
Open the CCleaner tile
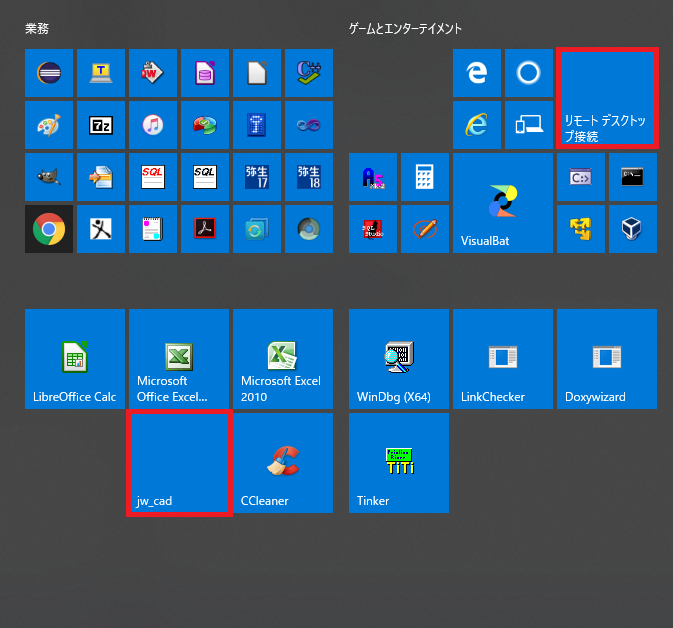[282, 463]
